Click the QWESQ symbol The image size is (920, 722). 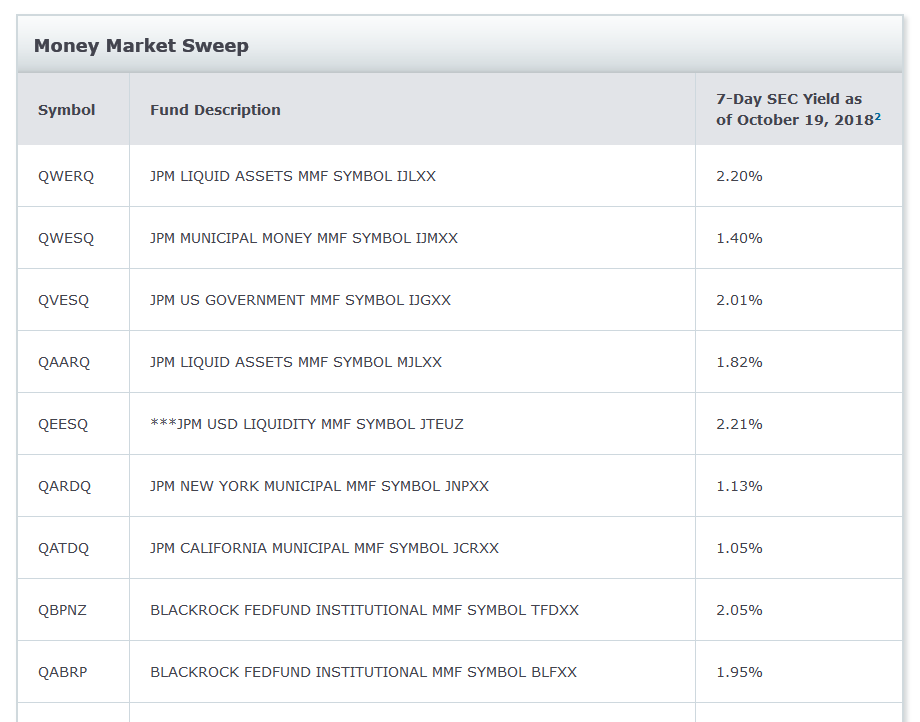(x=66, y=239)
